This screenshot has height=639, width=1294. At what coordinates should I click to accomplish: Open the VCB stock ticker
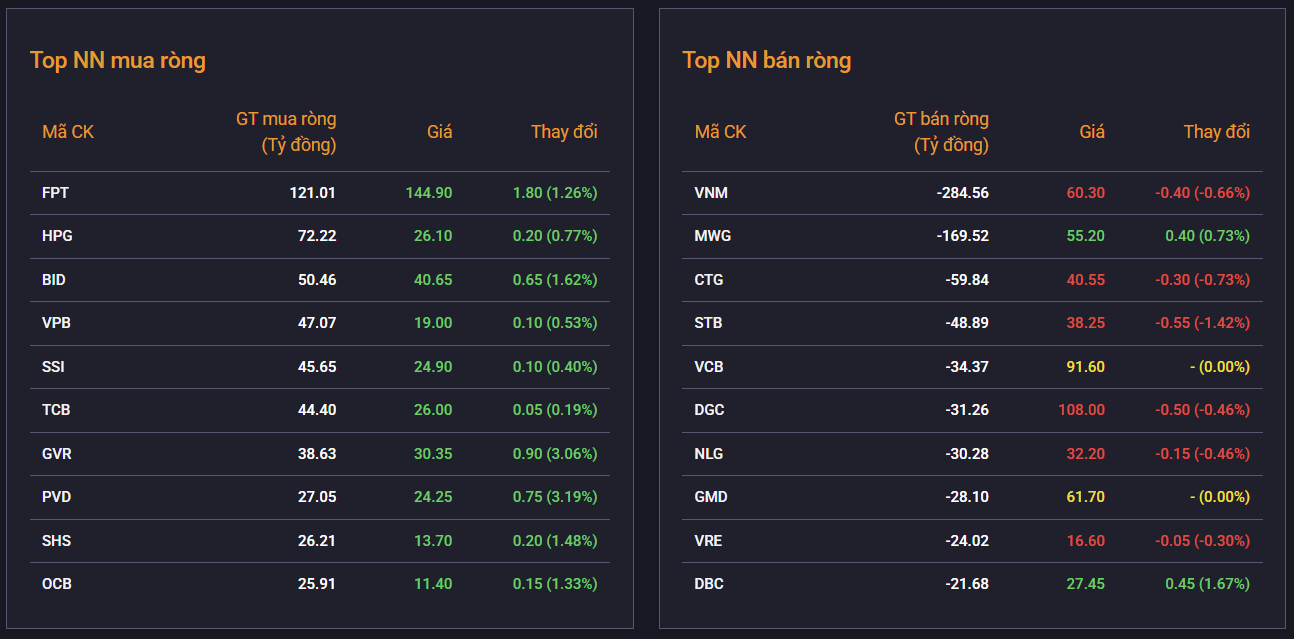(x=709, y=367)
